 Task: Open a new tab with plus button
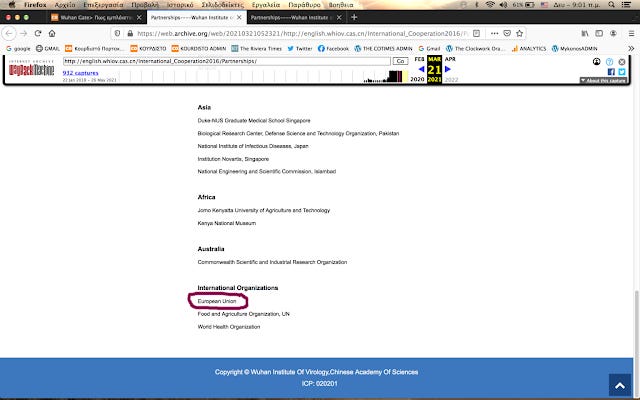pos(354,18)
